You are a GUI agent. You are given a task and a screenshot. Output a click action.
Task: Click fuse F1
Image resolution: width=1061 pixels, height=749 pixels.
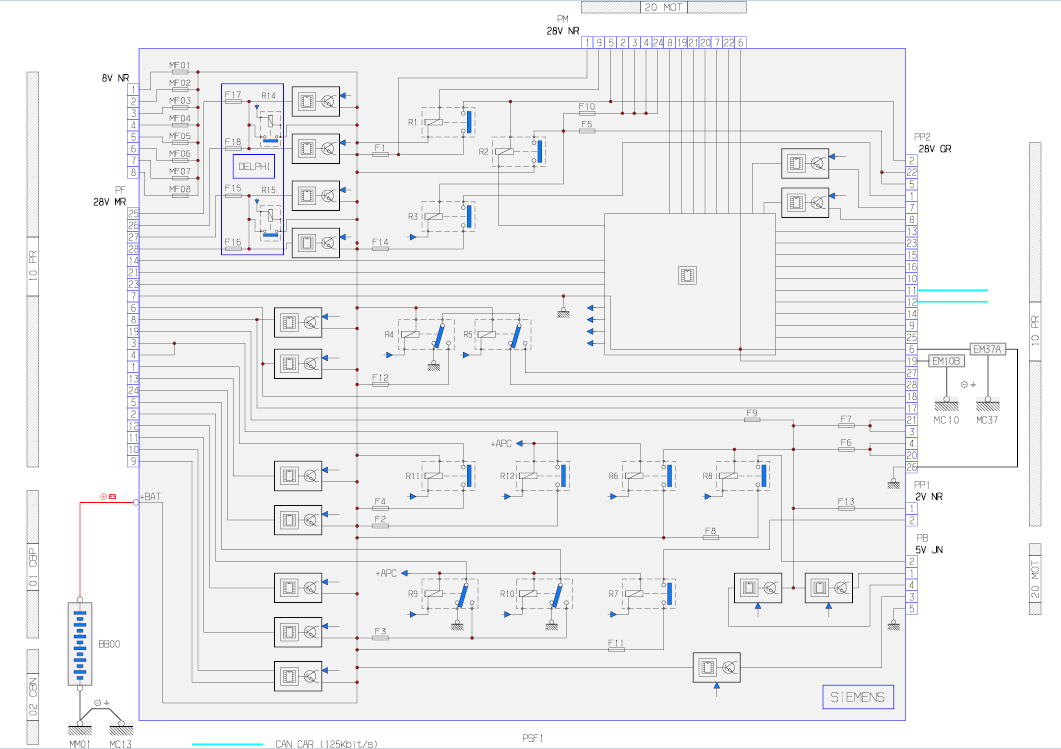click(380, 154)
